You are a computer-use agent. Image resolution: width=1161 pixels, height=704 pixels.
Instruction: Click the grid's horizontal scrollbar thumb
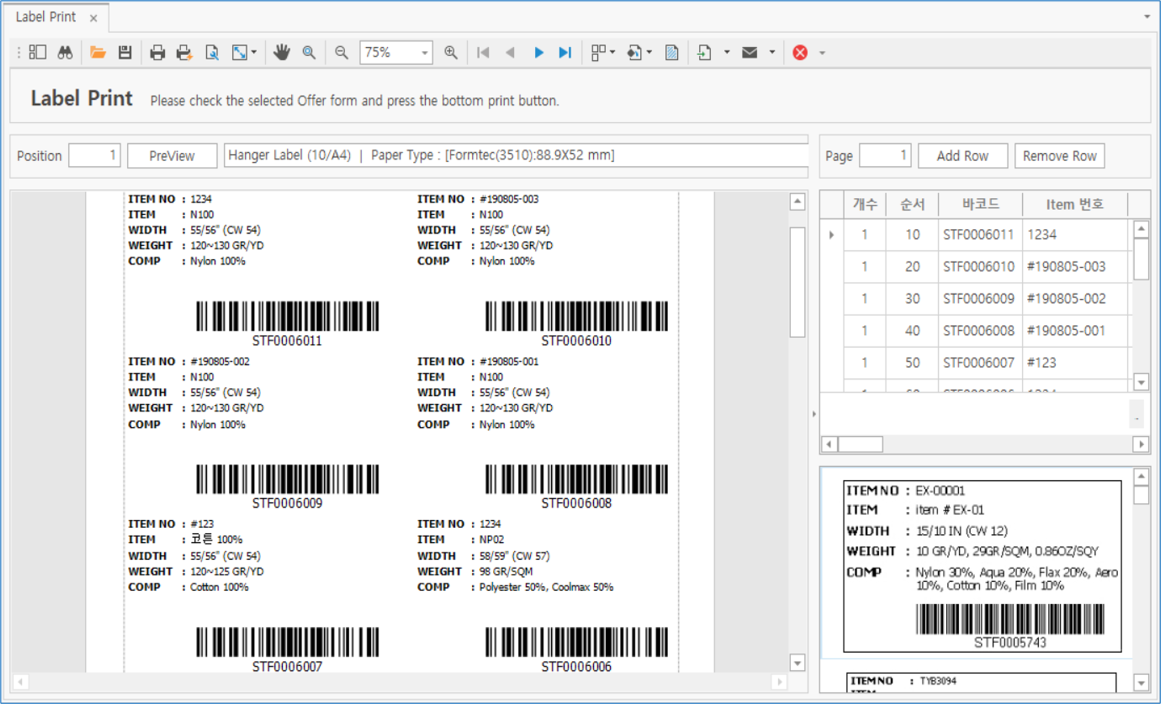point(860,444)
